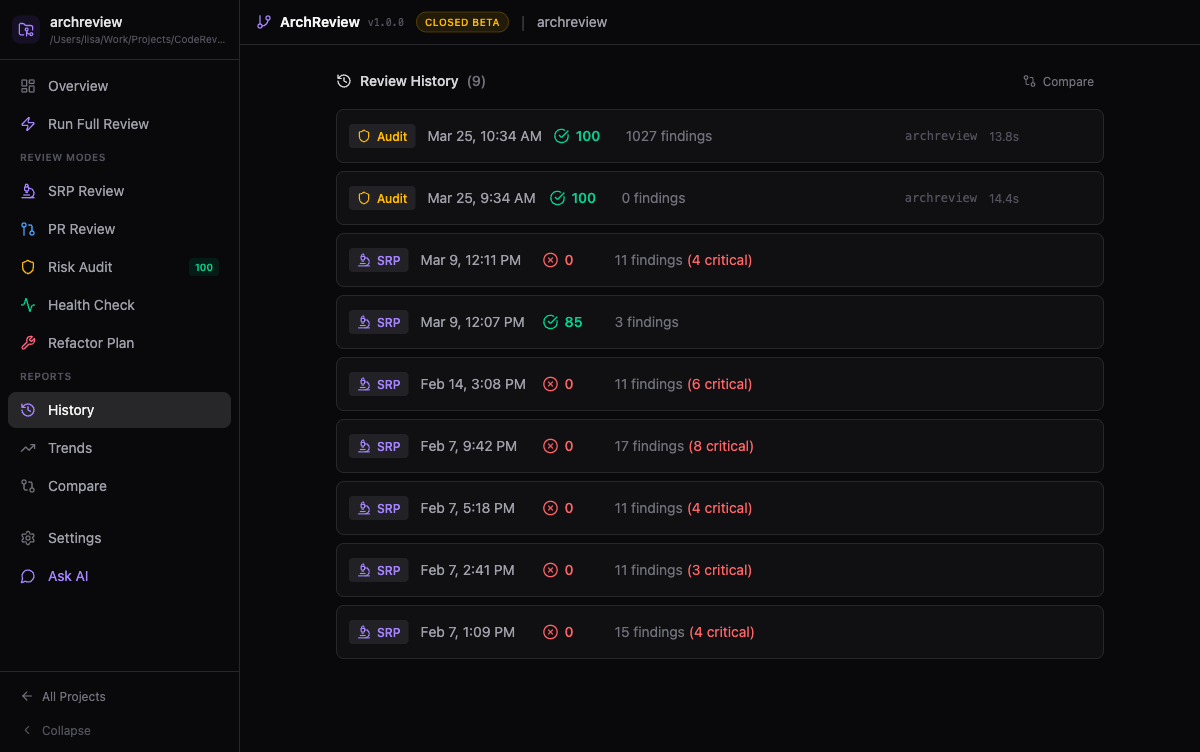Screen dimensions: 1200x752
Task: Click the SRP badge on the Feb 14 entry
Action: (x=379, y=384)
